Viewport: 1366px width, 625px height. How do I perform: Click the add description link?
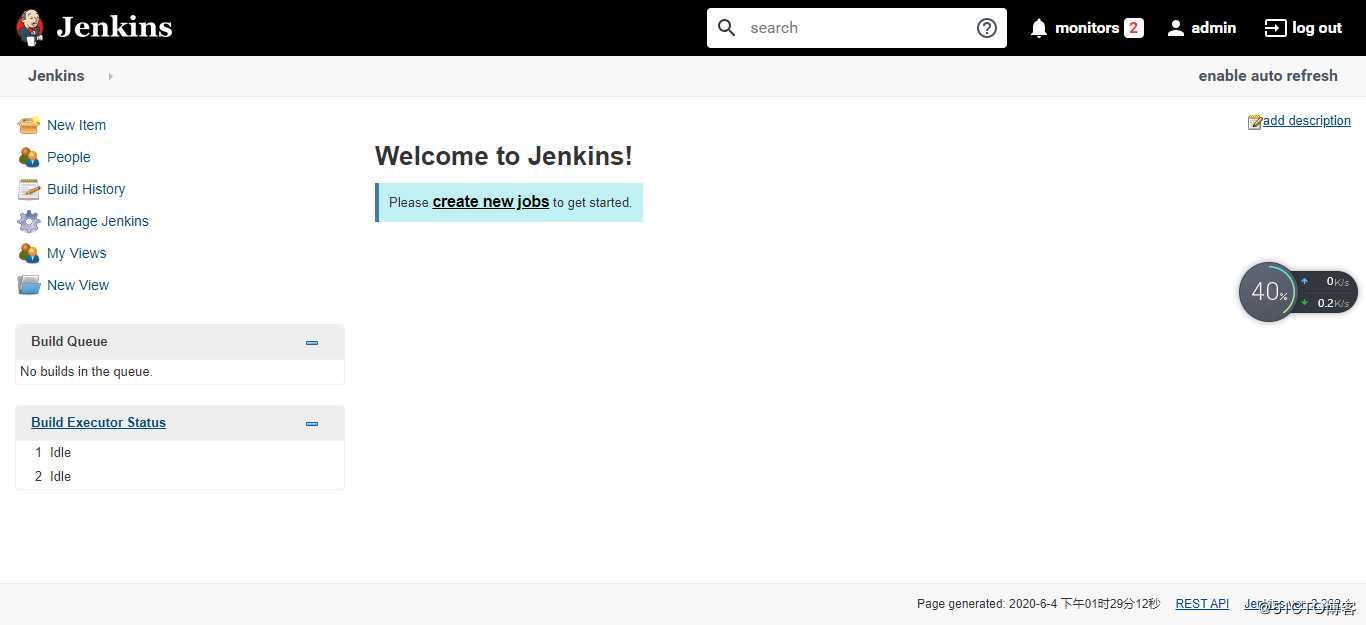click(x=1307, y=120)
